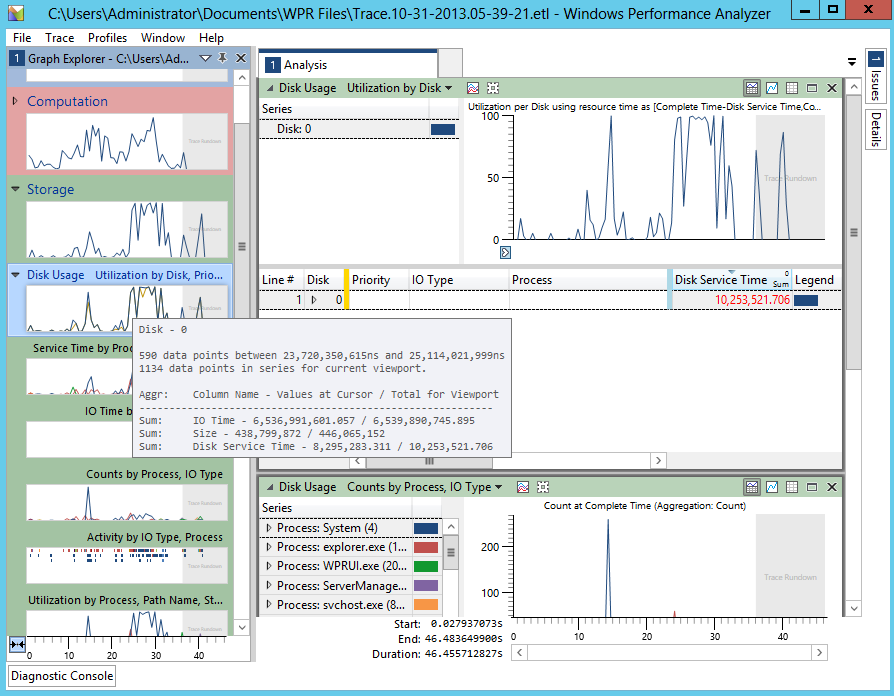894x696 pixels.
Task: Expand Disk 0 row in the table
Action: (x=314, y=300)
